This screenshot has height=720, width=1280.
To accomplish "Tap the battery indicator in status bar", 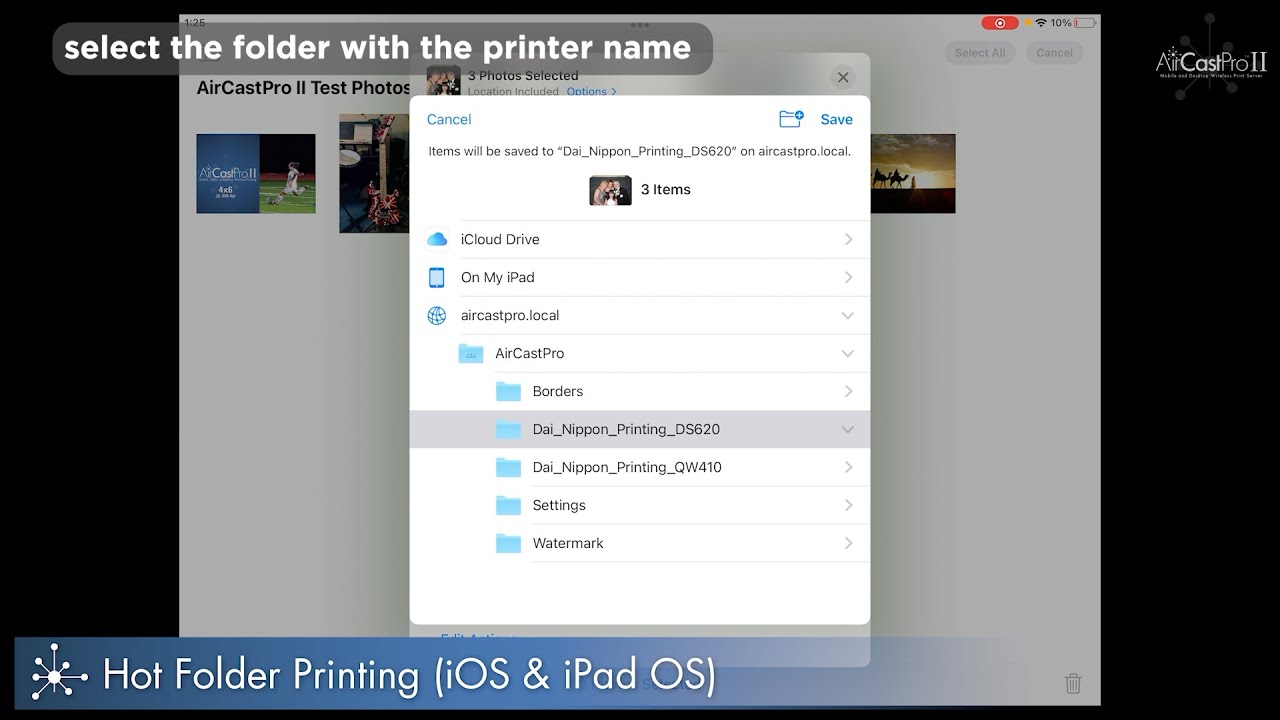I will pyautogui.click(x=1085, y=23).
